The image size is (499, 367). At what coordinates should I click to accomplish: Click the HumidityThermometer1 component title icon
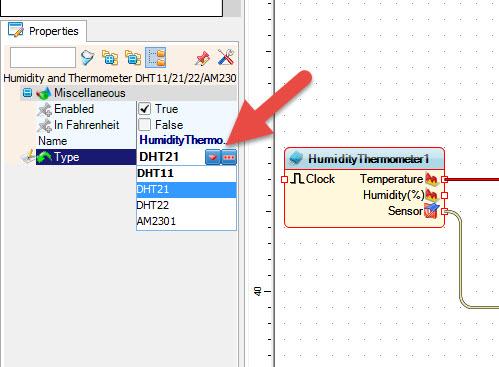pyautogui.click(x=296, y=158)
